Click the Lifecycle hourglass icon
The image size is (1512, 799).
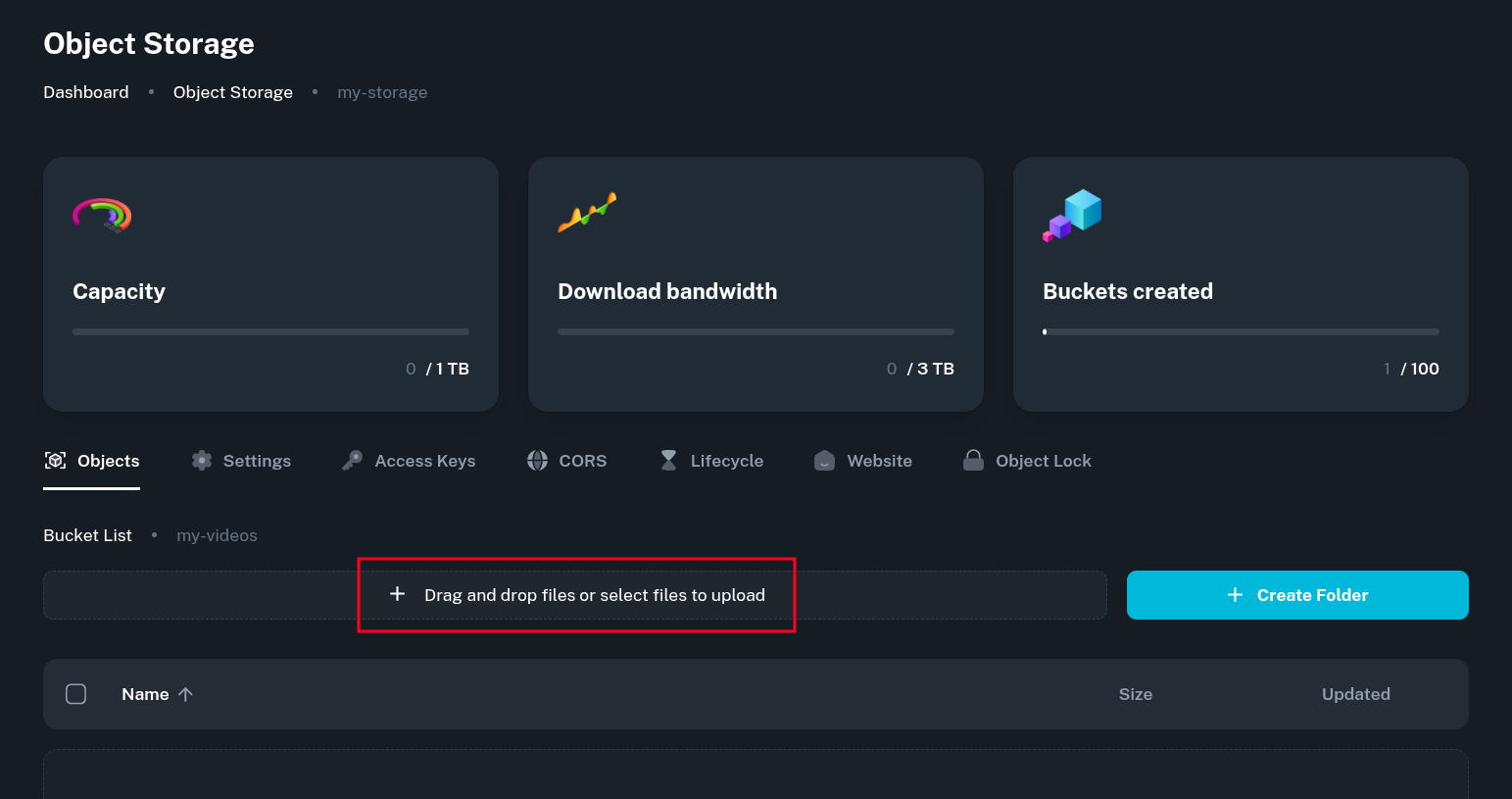(x=668, y=461)
